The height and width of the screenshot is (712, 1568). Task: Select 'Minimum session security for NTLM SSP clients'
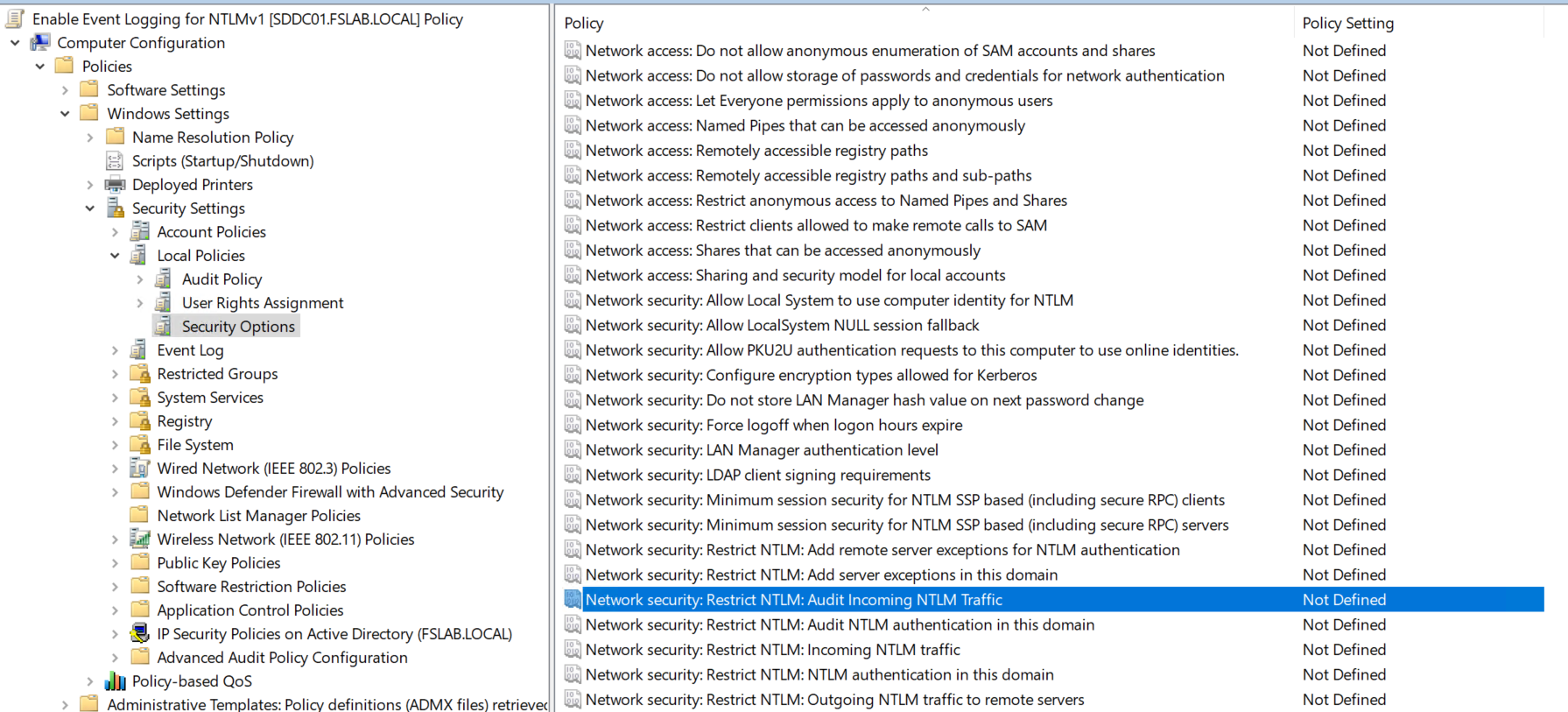[905, 499]
